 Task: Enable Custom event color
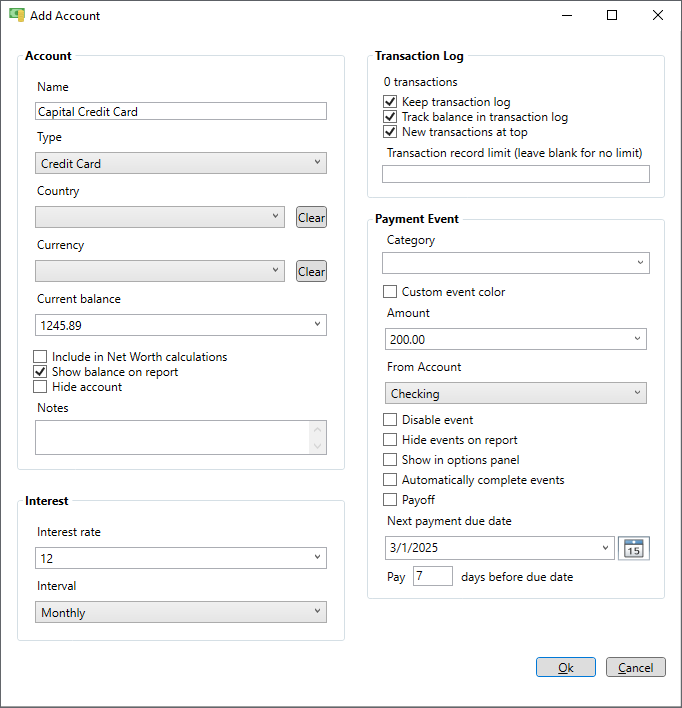click(390, 292)
